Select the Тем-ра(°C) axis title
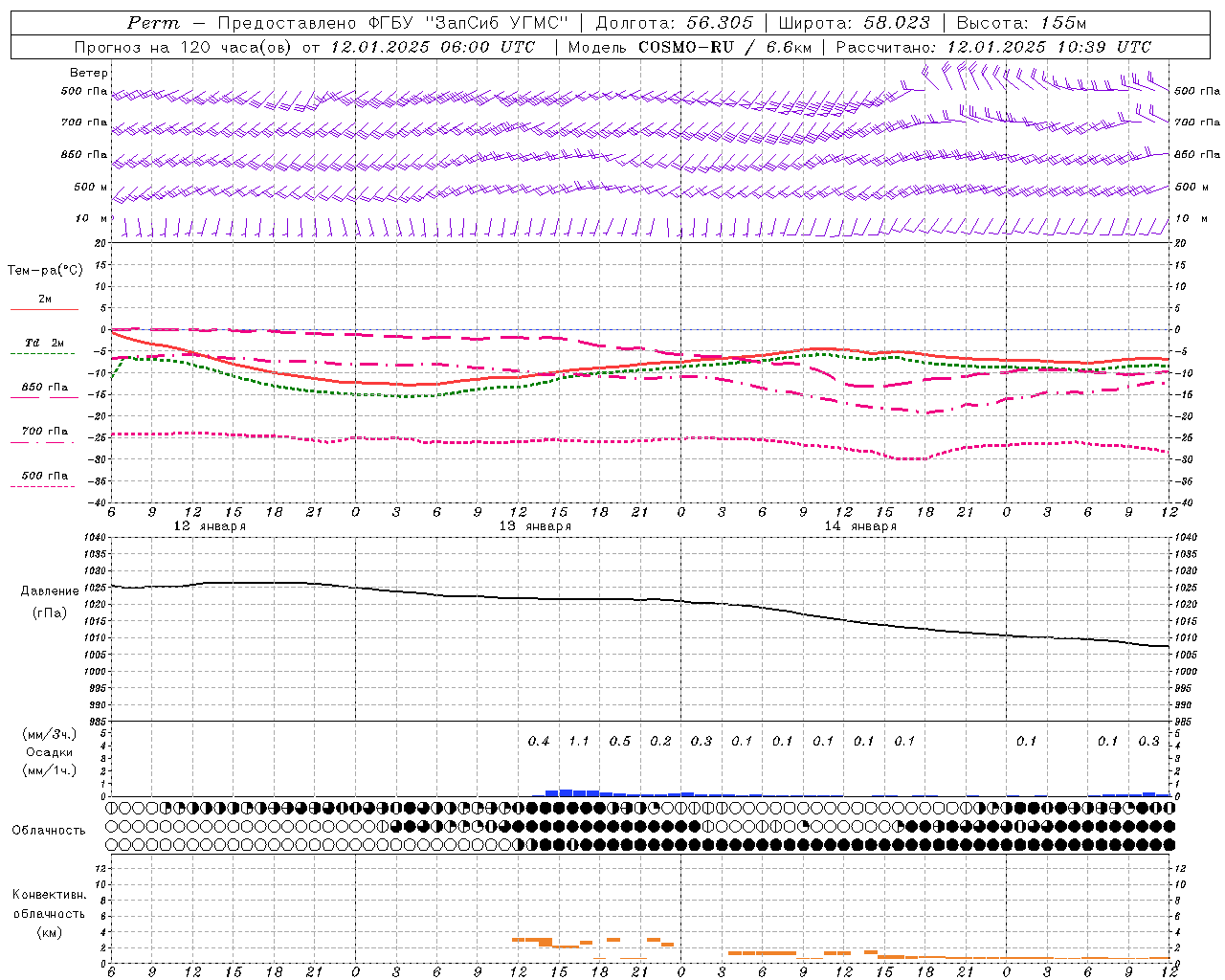This screenshot has height=980, width=1225. click(45, 271)
